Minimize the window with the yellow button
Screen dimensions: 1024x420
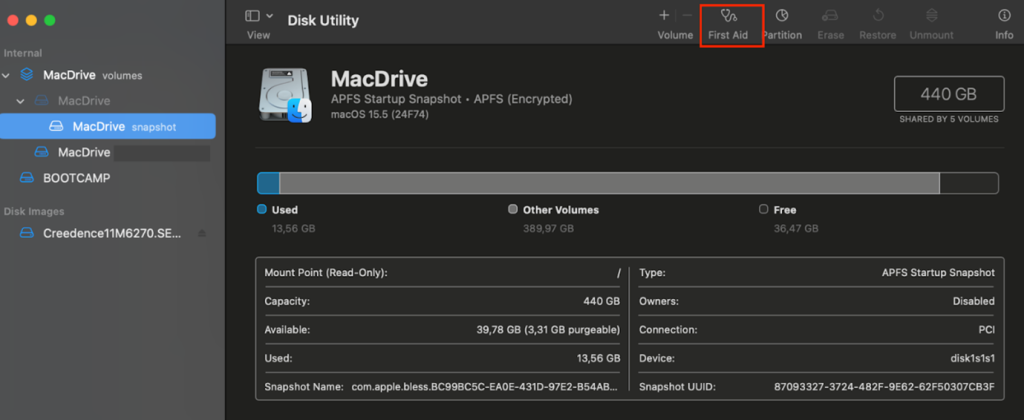[x=31, y=20]
